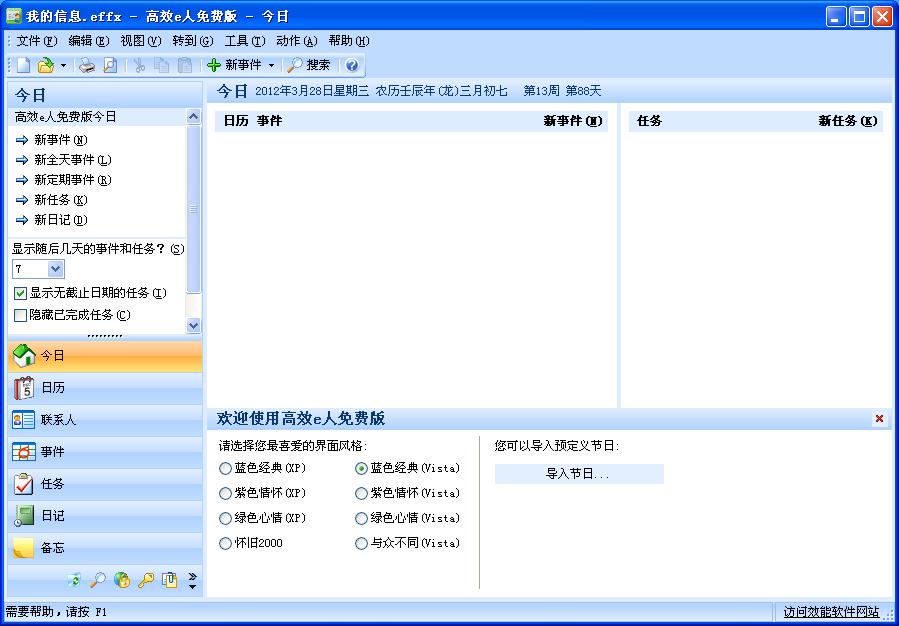Click the magnifier 搜索 toolbar button

pyautogui.click(x=309, y=65)
